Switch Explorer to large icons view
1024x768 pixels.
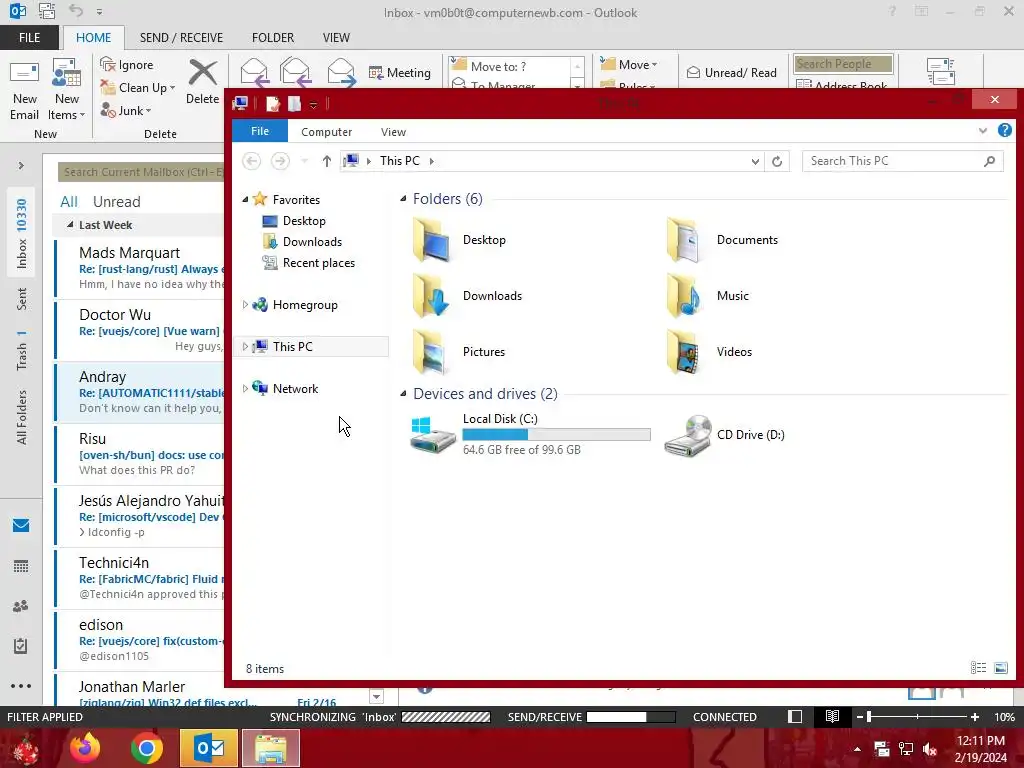pyautogui.click(x=1000, y=667)
